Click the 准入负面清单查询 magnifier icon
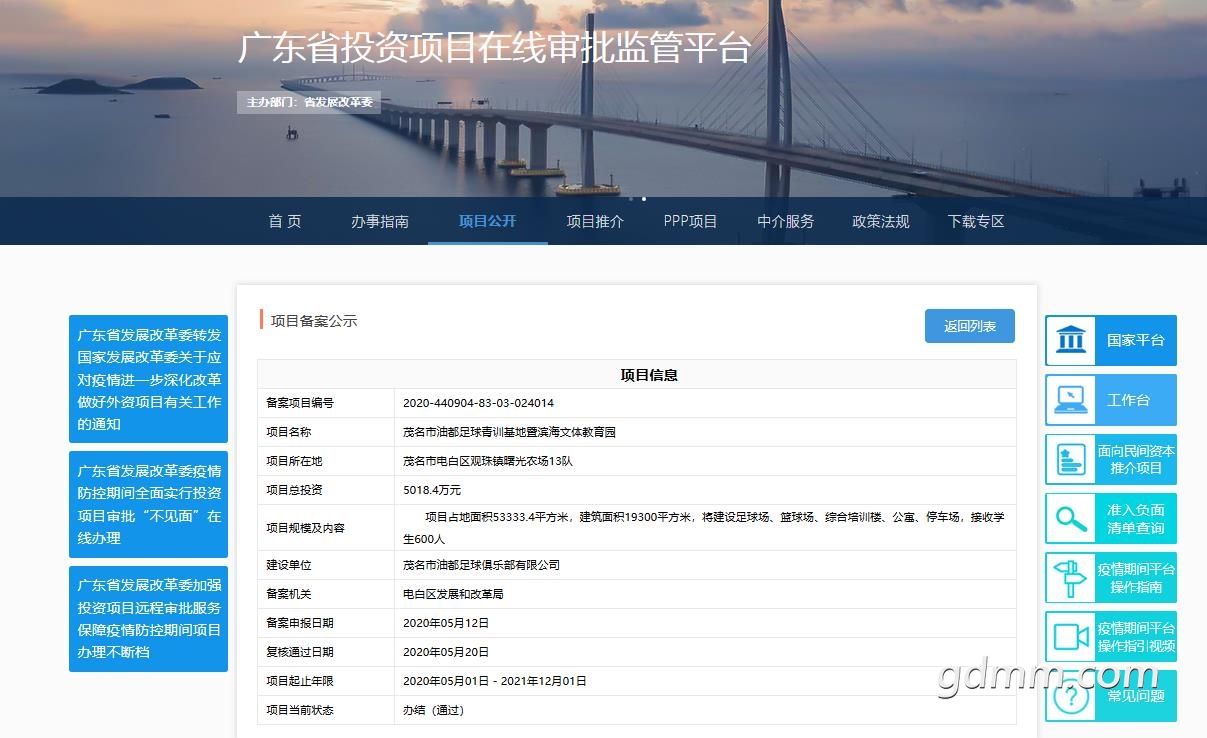The image size is (1207, 738). point(1071,519)
